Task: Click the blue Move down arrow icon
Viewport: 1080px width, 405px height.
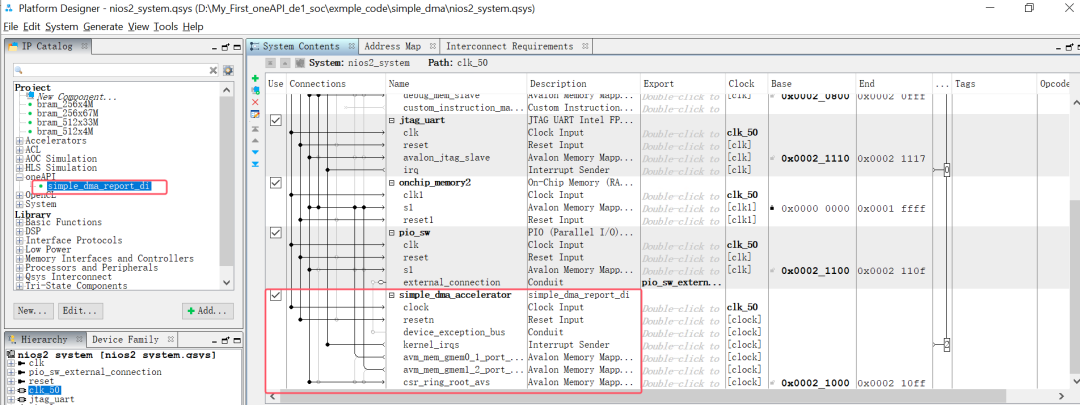Action: tap(256, 152)
